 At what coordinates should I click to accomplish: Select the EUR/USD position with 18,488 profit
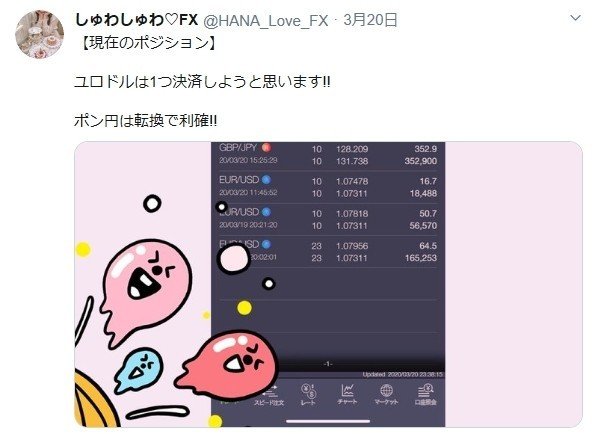coord(328,187)
